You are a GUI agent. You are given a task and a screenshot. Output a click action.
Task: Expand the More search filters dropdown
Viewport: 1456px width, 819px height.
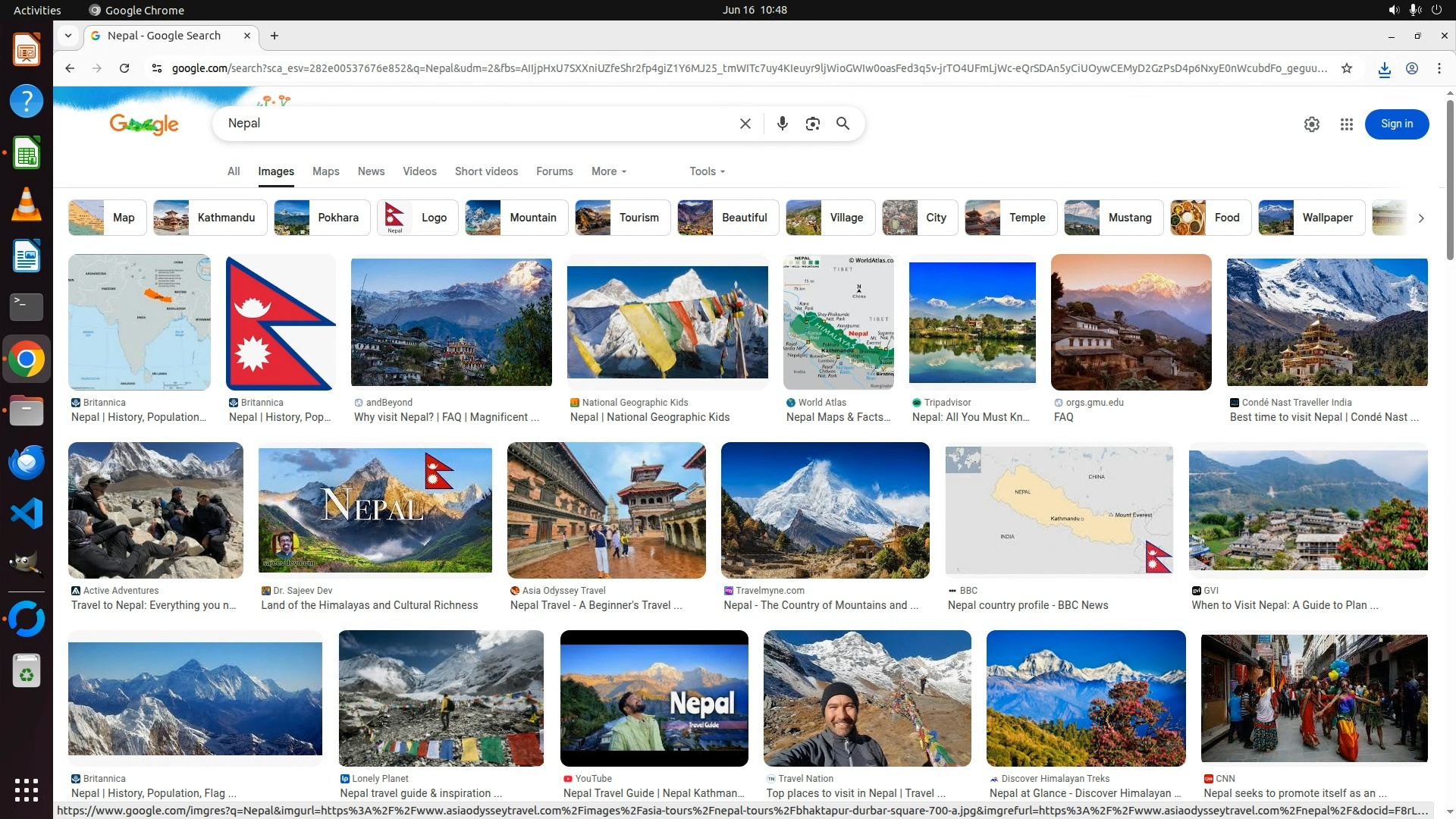(x=608, y=171)
